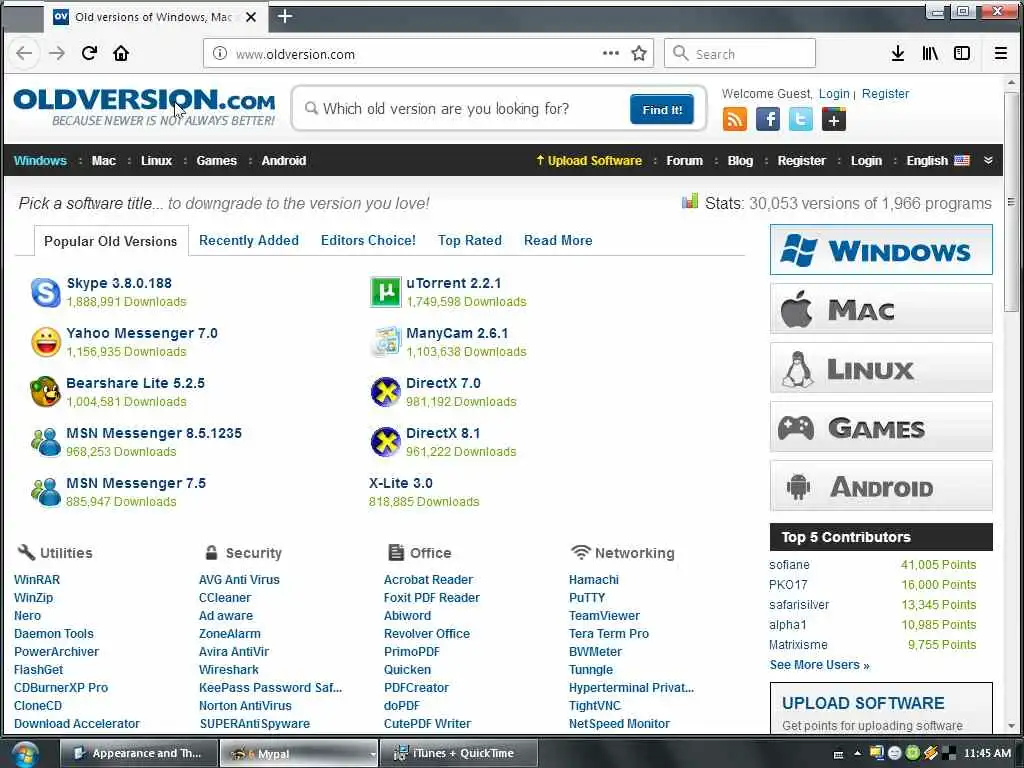Open the large Android category button
The height and width of the screenshot is (768, 1024).
881,486
